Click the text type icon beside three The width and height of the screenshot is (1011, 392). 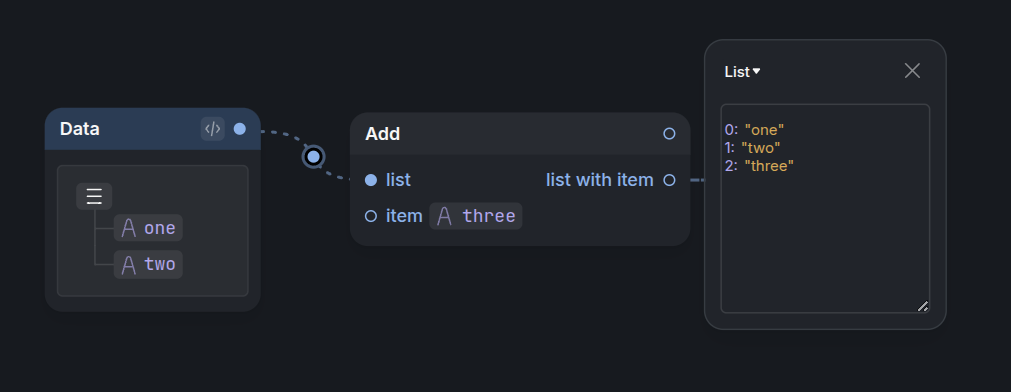tap(444, 216)
